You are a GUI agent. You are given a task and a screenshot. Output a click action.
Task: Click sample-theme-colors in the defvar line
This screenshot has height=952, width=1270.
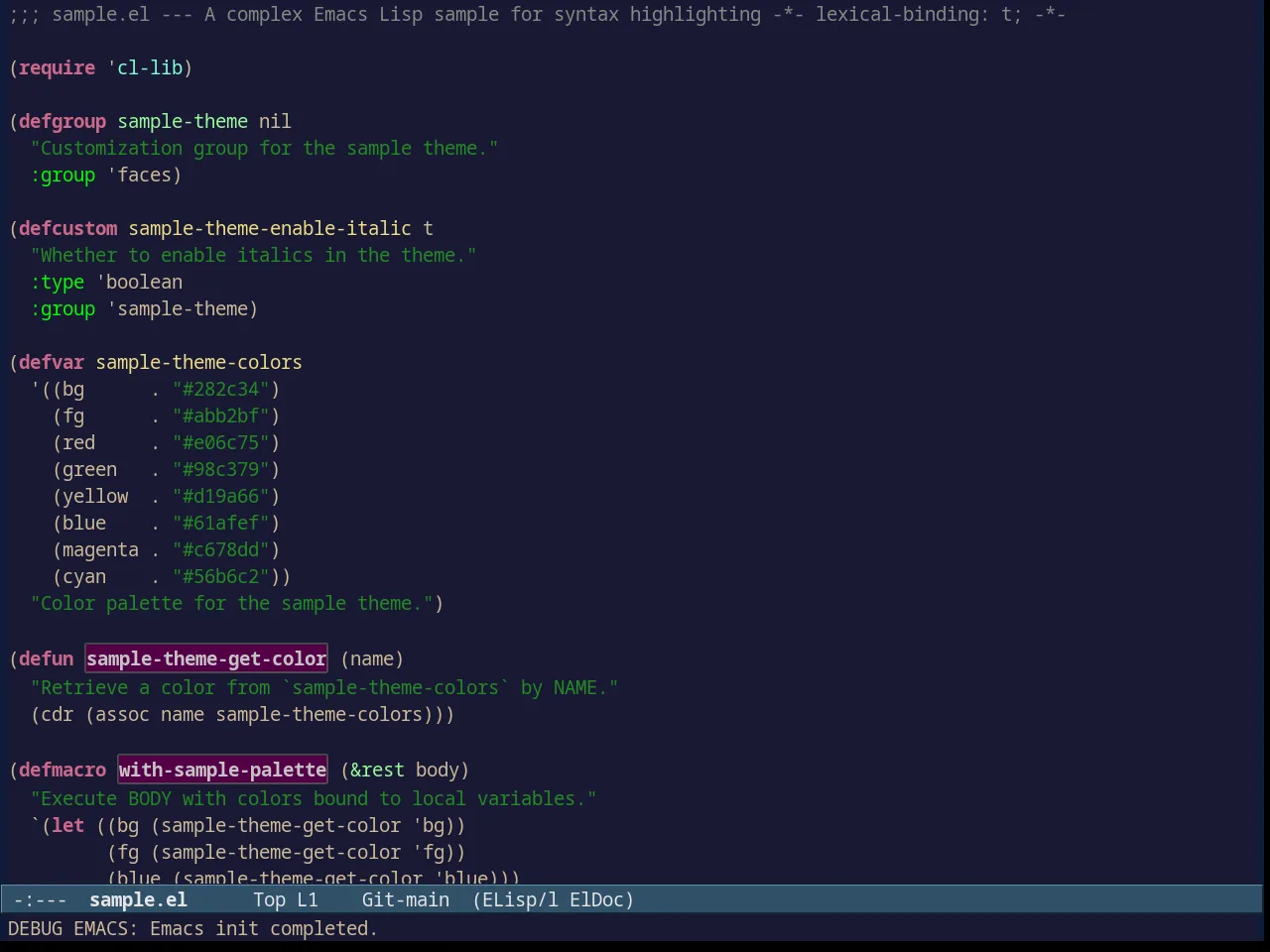[198, 362]
